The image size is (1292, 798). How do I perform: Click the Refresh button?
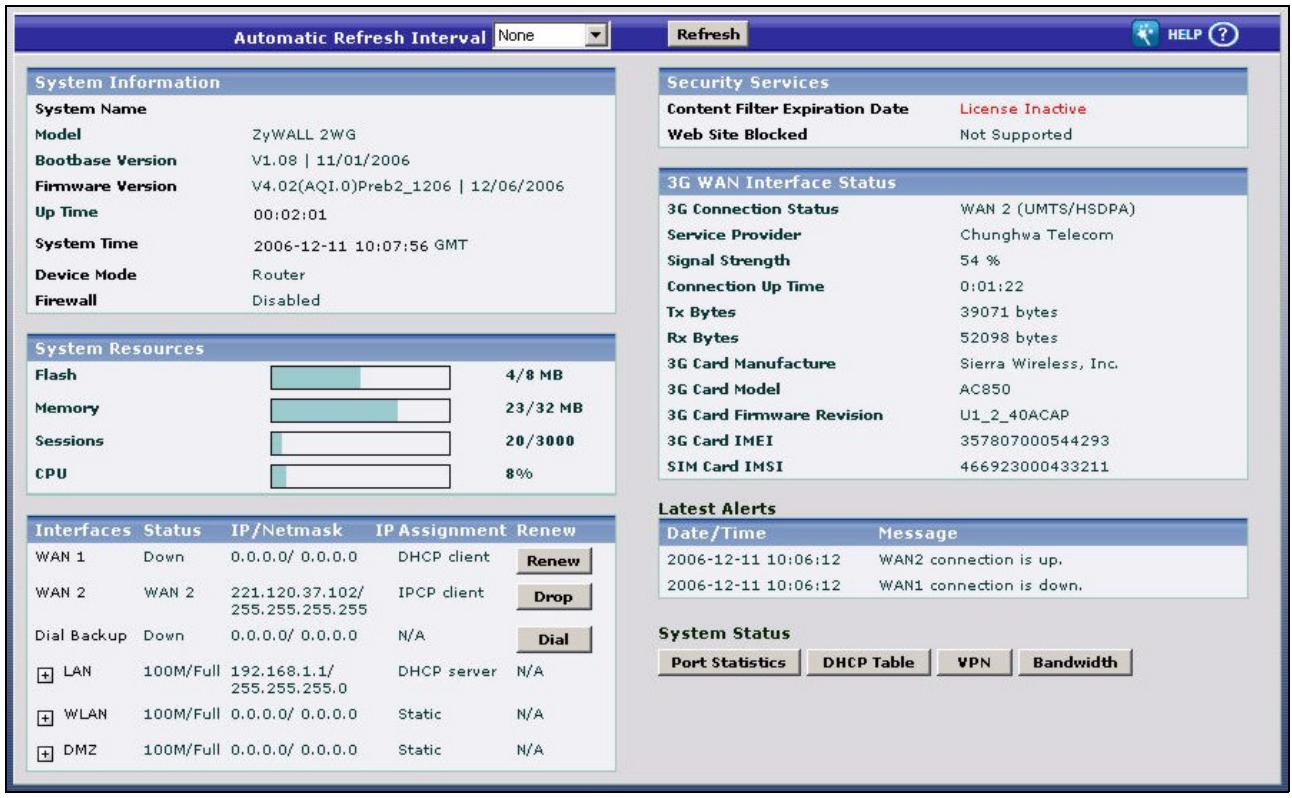coord(708,34)
